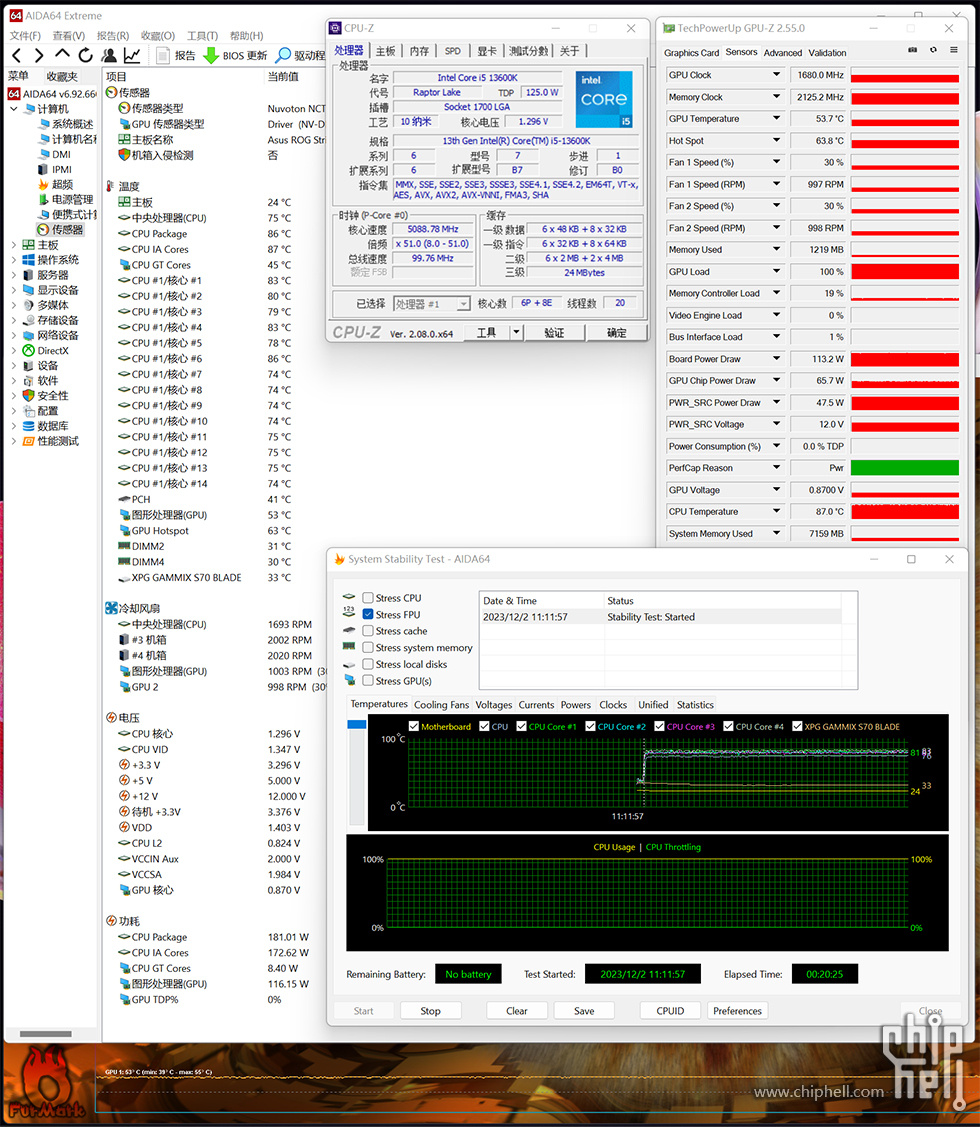Click the Clear button
Screen dimensions: 980x1127
[x=516, y=1011]
